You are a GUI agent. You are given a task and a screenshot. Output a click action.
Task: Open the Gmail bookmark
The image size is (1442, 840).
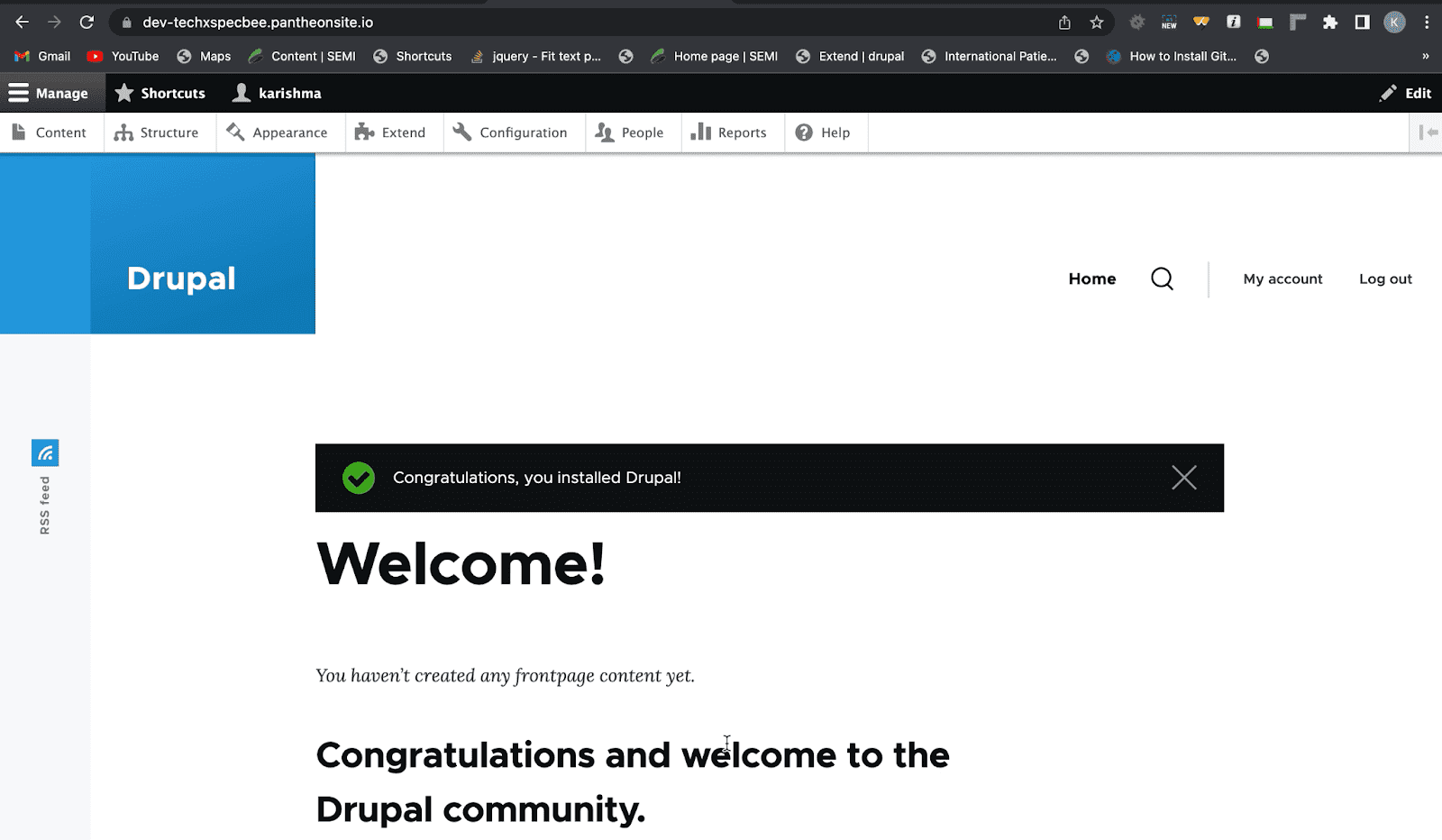tap(42, 56)
